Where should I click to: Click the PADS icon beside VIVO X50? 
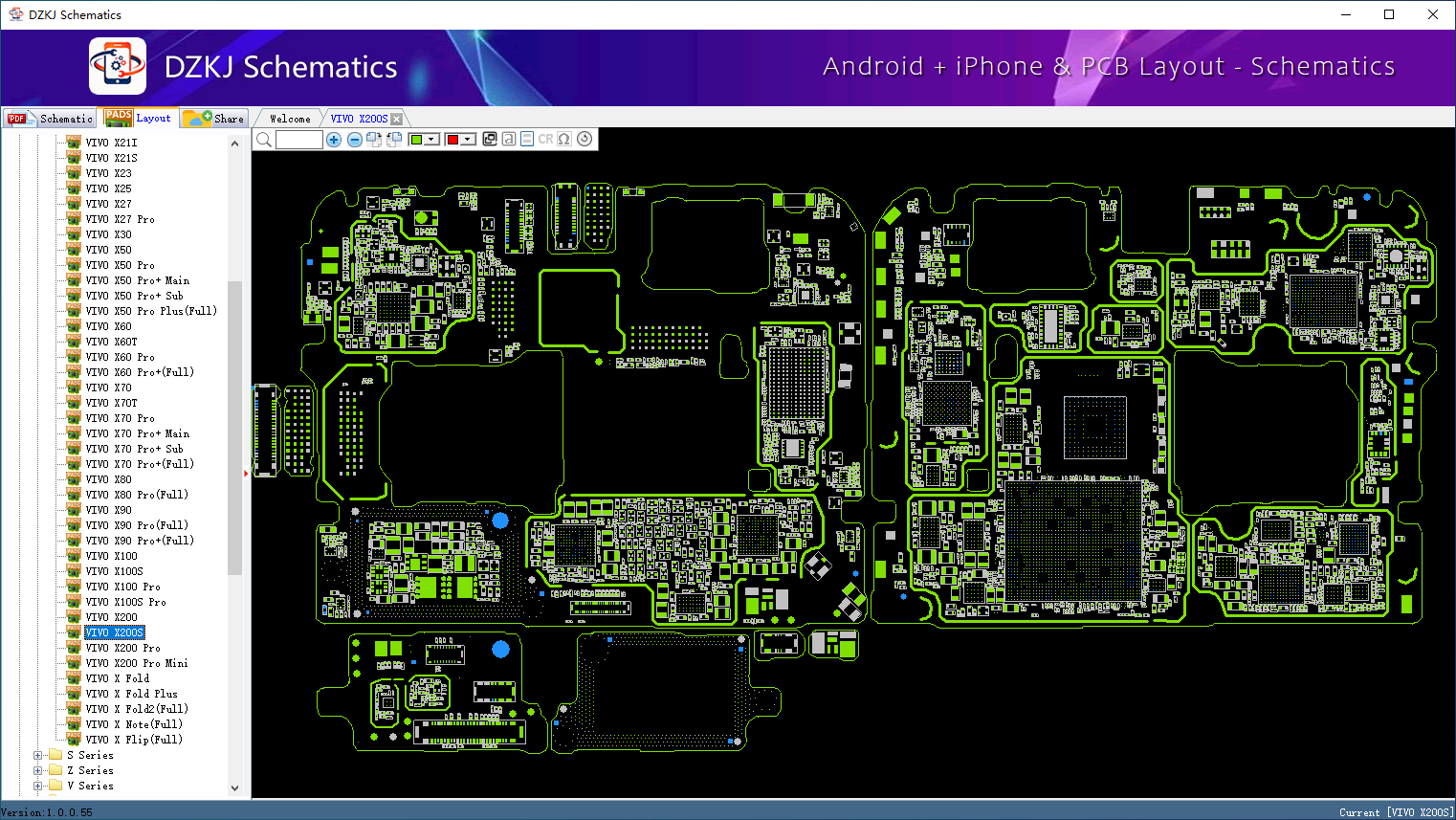(74, 250)
